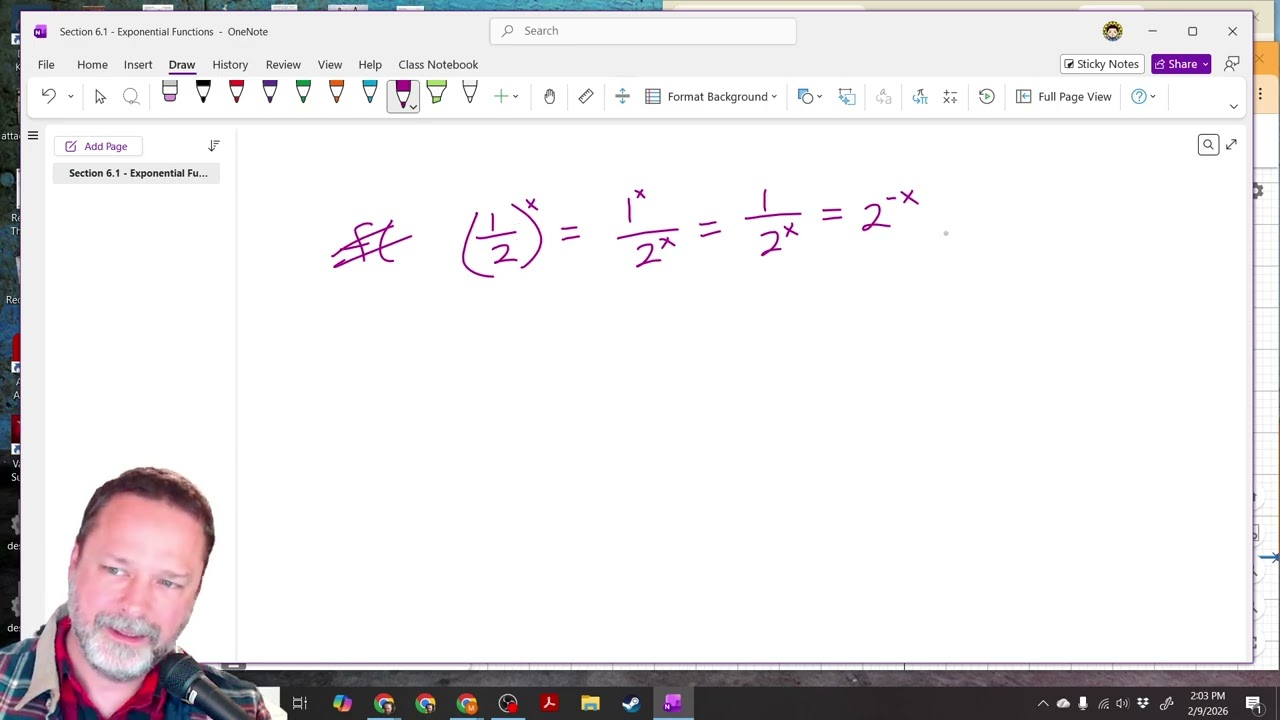Toggle the hand touch-drawing tool
Image resolution: width=1280 pixels, height=720 pixels.
(x=549, y=96)
